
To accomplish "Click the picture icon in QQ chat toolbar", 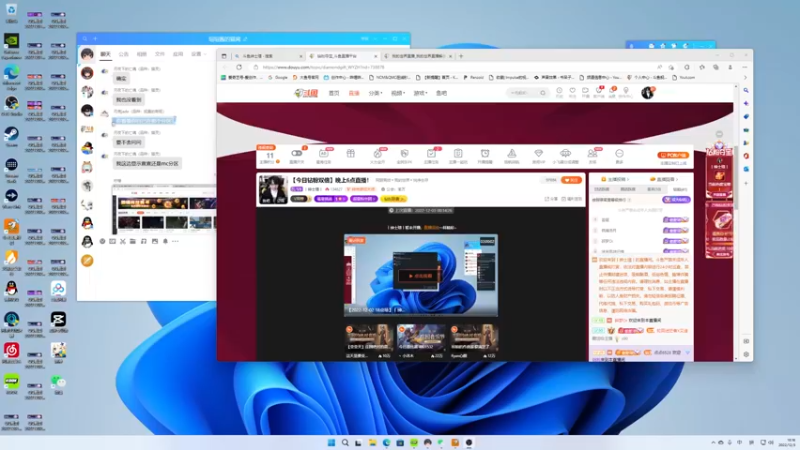I will (155, 241).
